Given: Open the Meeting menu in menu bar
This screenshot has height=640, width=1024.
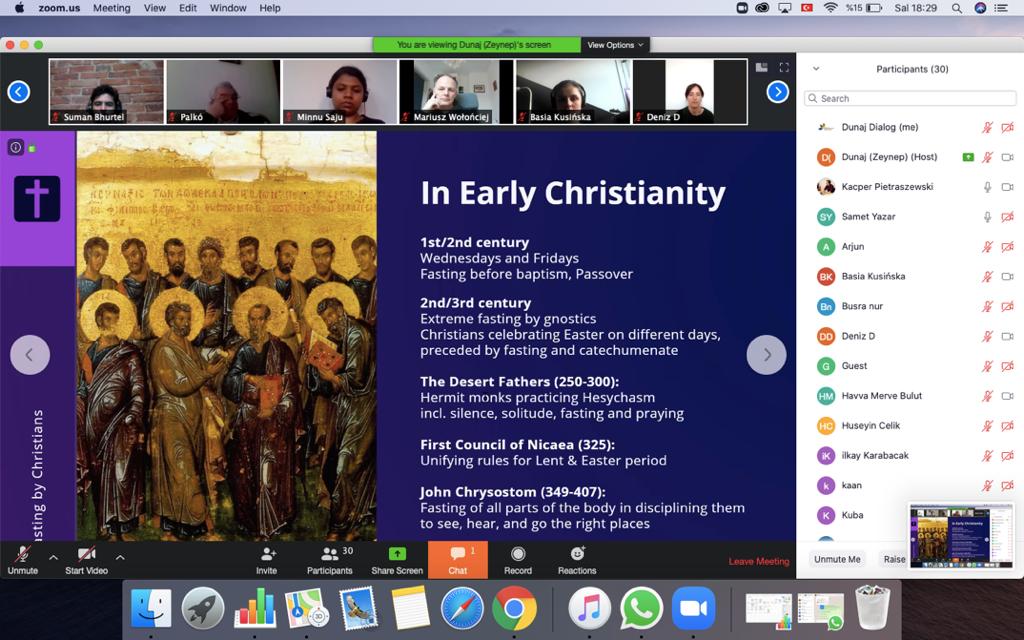Looking at the screenshot, I should tap(112, 8).
